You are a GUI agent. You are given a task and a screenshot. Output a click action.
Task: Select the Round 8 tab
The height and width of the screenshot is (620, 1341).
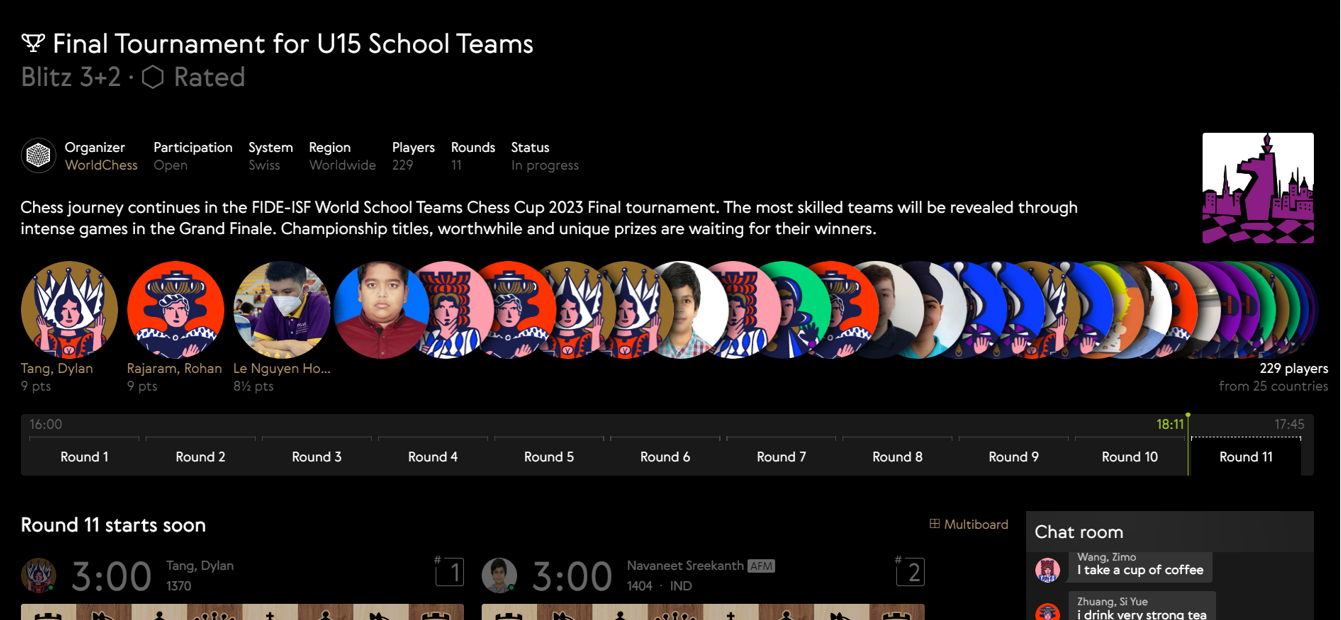[x=897, y=456]
